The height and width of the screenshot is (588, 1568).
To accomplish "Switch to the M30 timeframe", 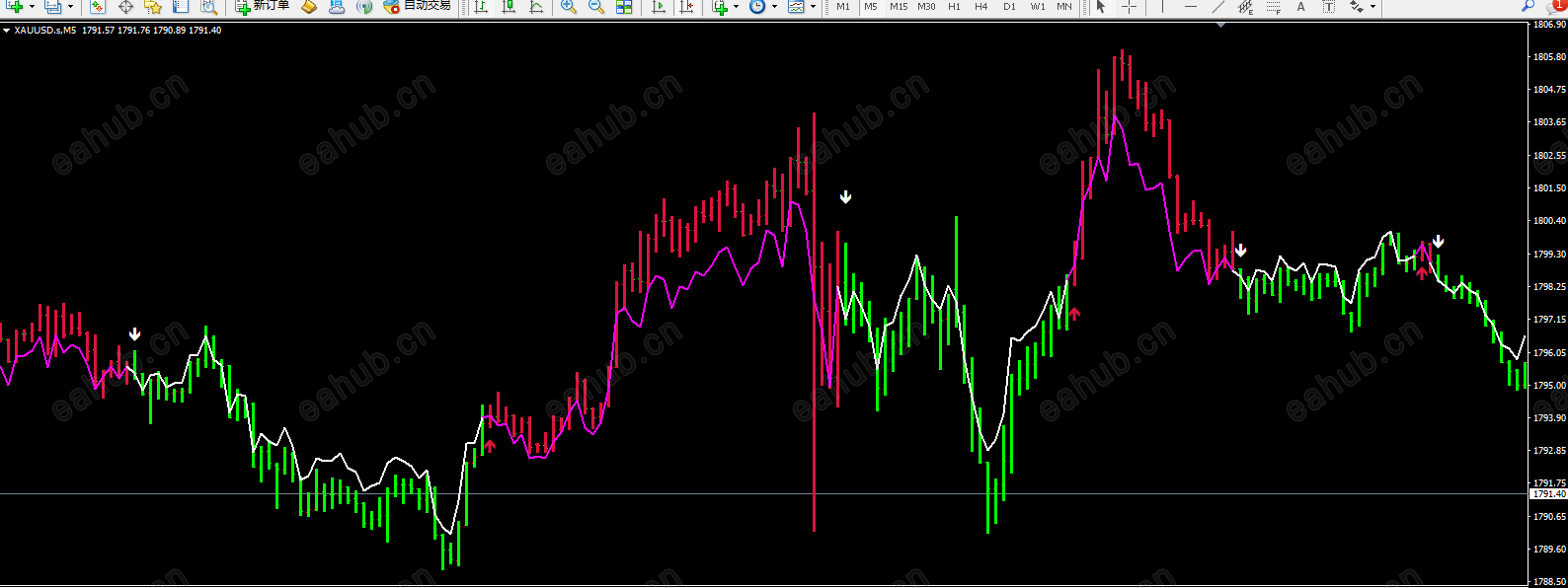I will [926, 6].
